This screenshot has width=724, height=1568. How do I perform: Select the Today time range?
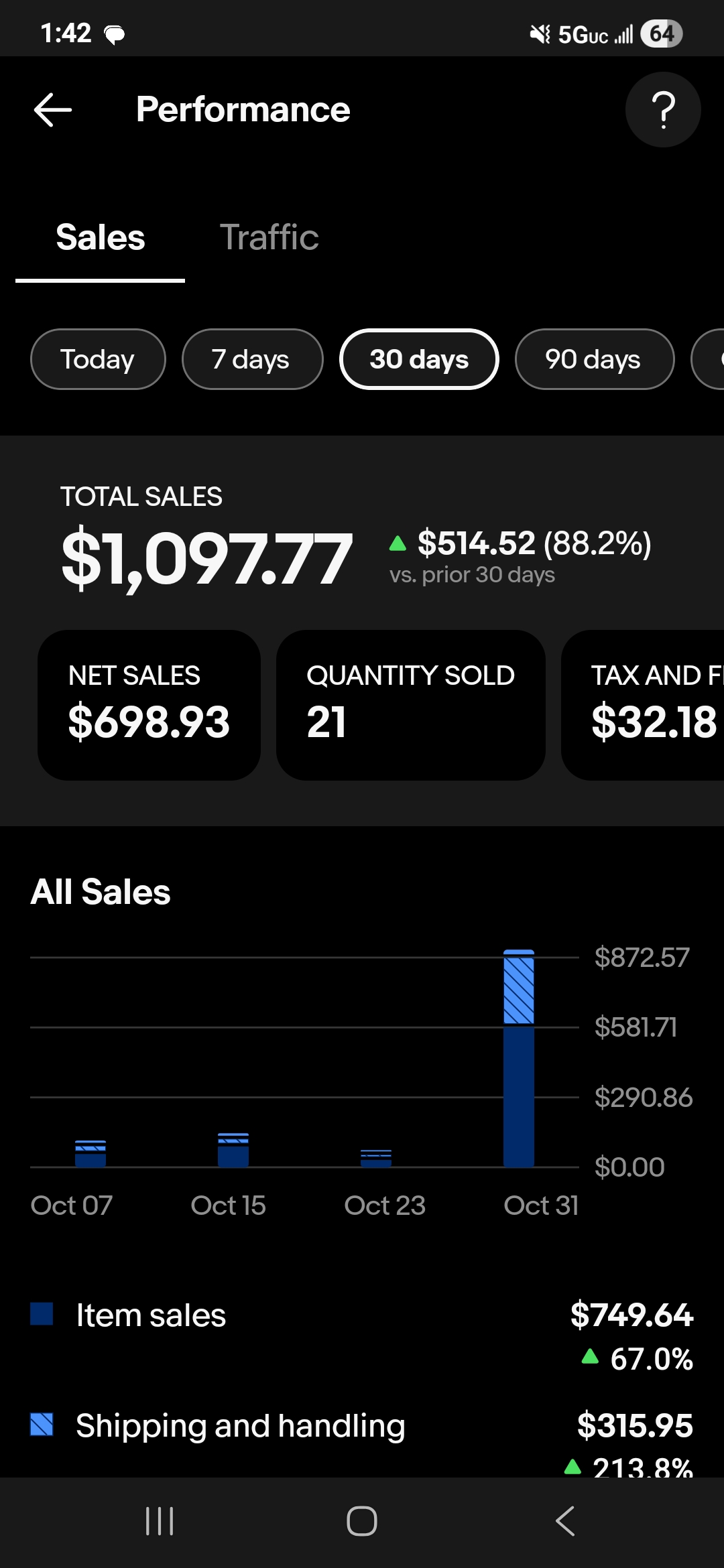[98, 359]
